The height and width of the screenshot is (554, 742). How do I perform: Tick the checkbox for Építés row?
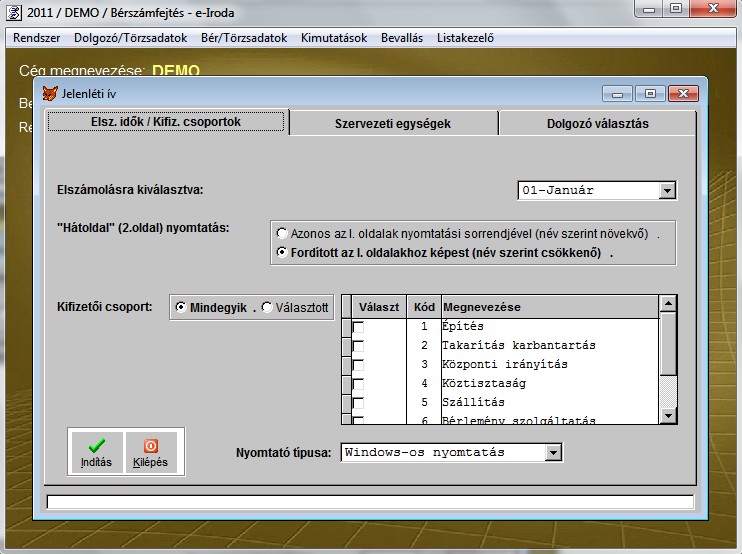(x=358, y=327)
